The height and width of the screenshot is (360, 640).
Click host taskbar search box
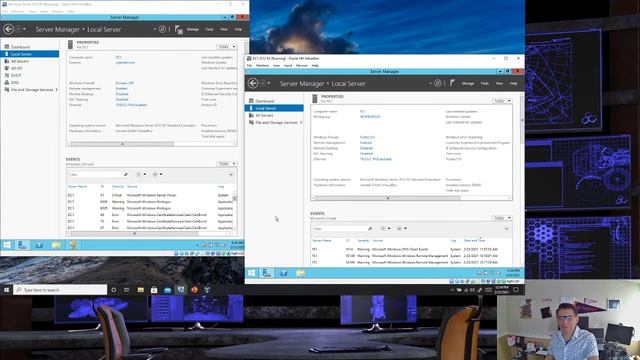click(60, 290)
